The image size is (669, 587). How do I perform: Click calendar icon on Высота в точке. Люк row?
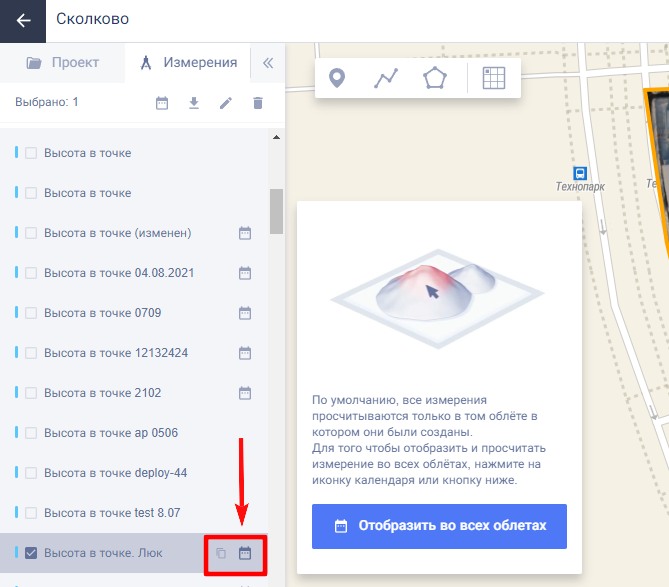(245, 553)
